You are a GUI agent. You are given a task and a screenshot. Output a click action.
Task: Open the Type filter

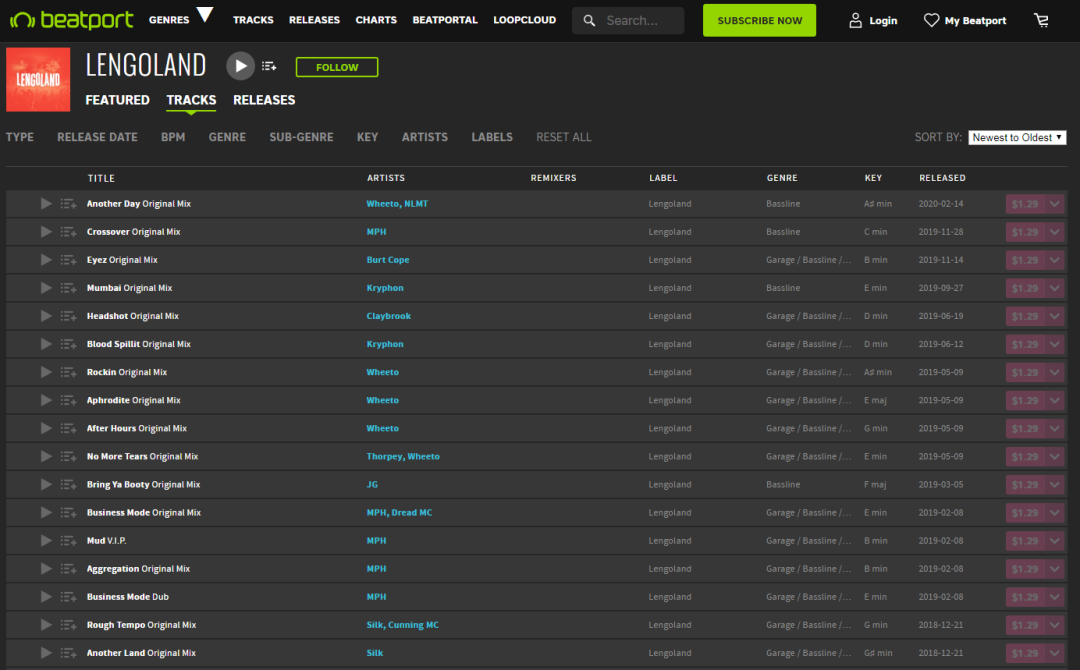tap(20, 137)
